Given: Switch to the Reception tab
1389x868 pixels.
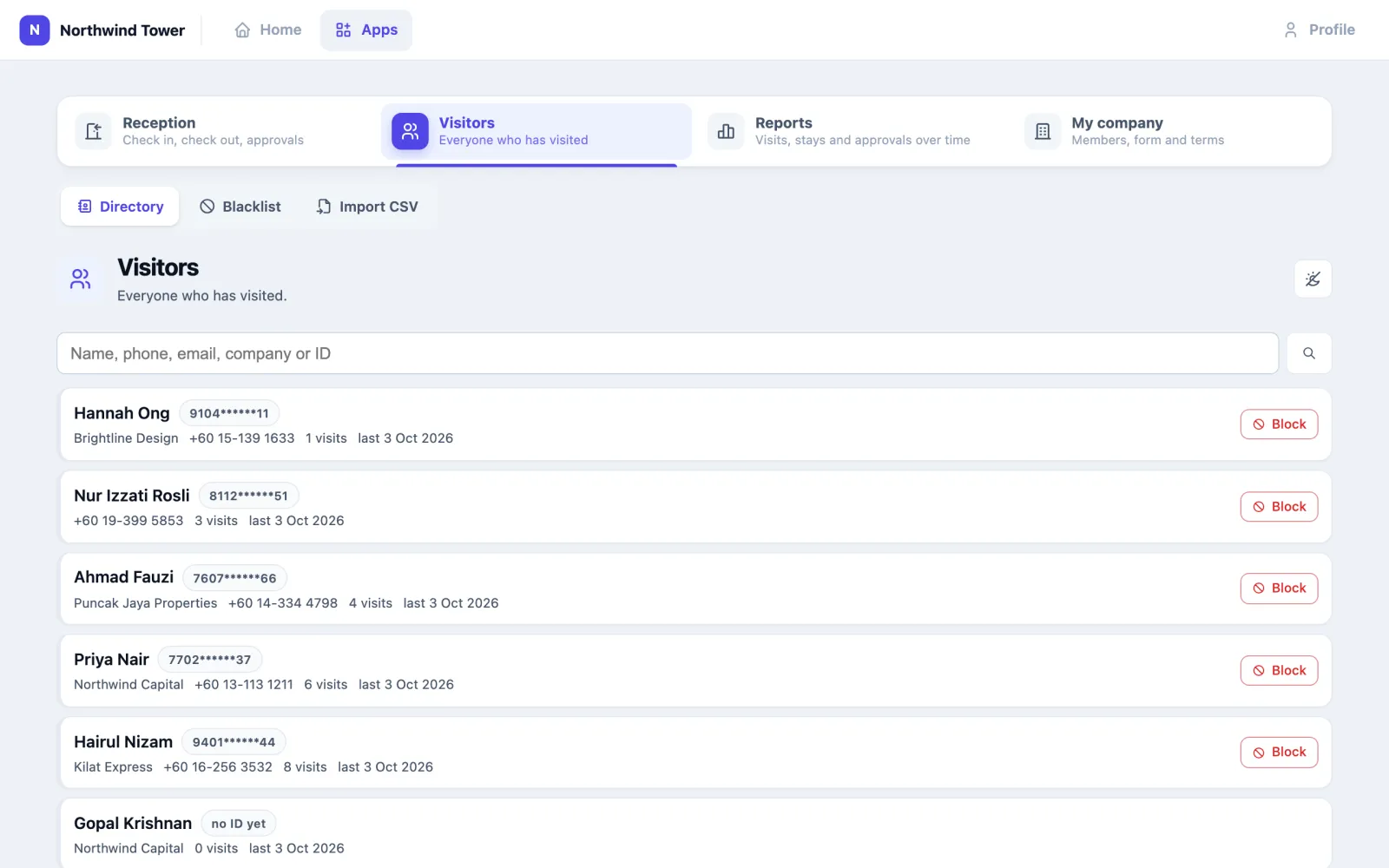Looking at the screenshot, I should [x=220, y=131].
